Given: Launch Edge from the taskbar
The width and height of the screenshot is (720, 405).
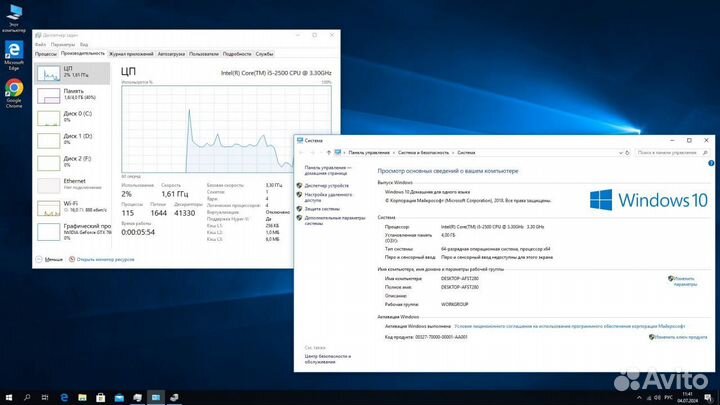Looking at the screenshot, I should pos(64,397).
